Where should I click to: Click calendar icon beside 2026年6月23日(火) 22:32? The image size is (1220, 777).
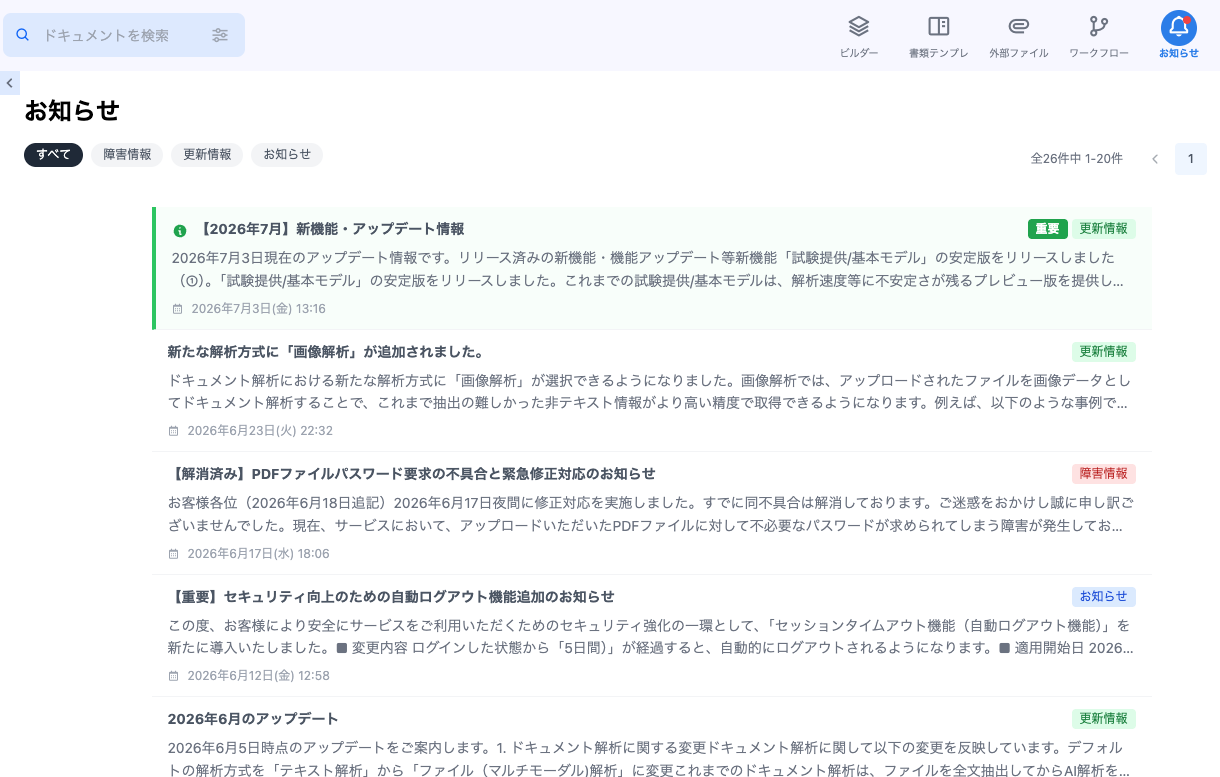(174, 431)
